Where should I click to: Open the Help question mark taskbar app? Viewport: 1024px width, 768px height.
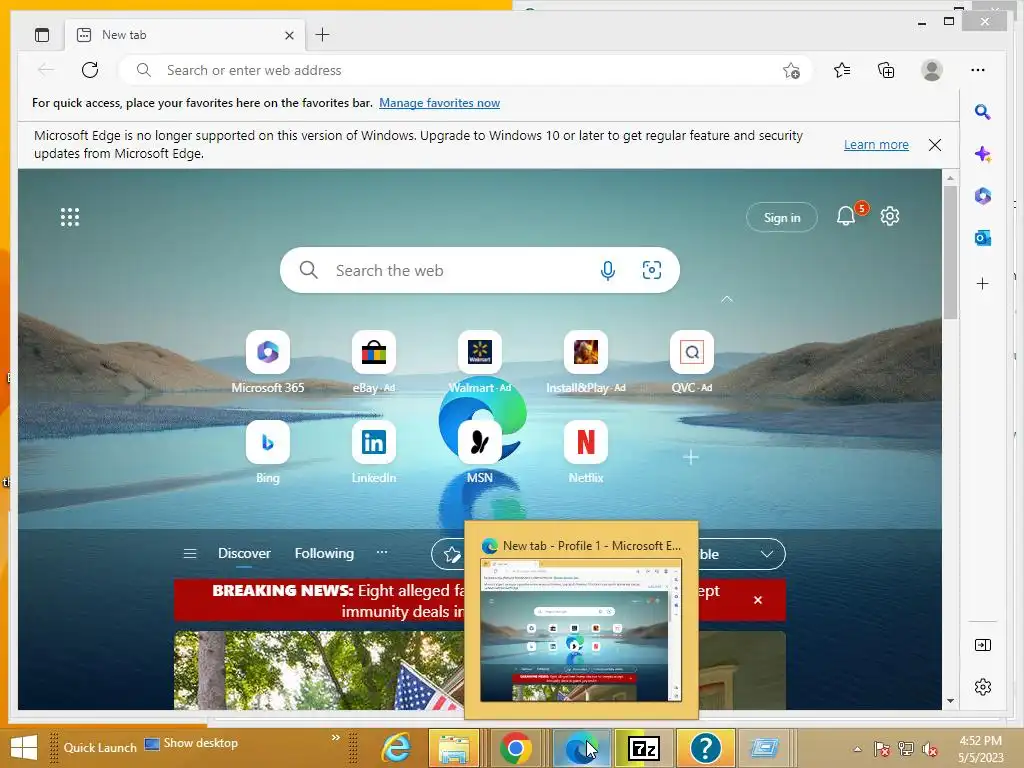pos(705,748)
